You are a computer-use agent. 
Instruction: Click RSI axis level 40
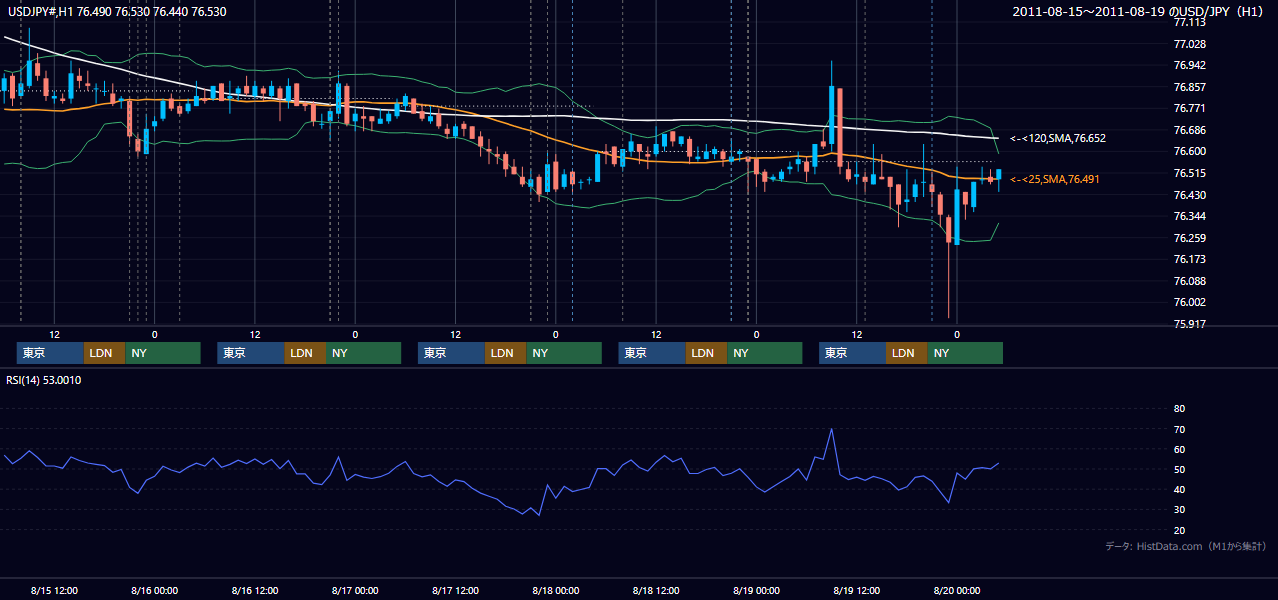(1179, 489)
